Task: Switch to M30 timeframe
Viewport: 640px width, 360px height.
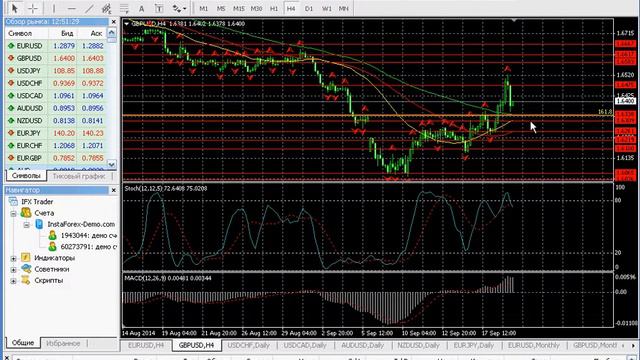Action: click(256, 8)
